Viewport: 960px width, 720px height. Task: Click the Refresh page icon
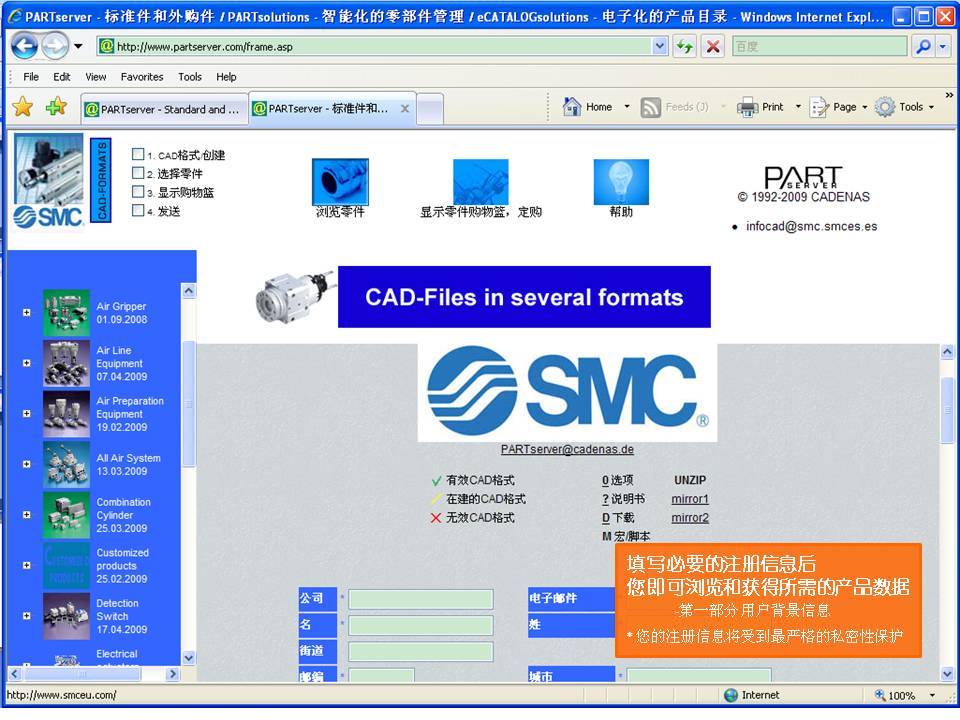pyautogui.click(x=684, y=46)
